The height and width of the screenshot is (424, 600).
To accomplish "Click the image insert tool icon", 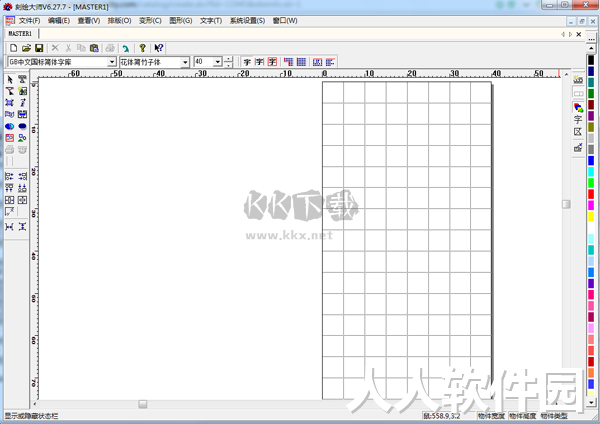I will pos(23,91).
